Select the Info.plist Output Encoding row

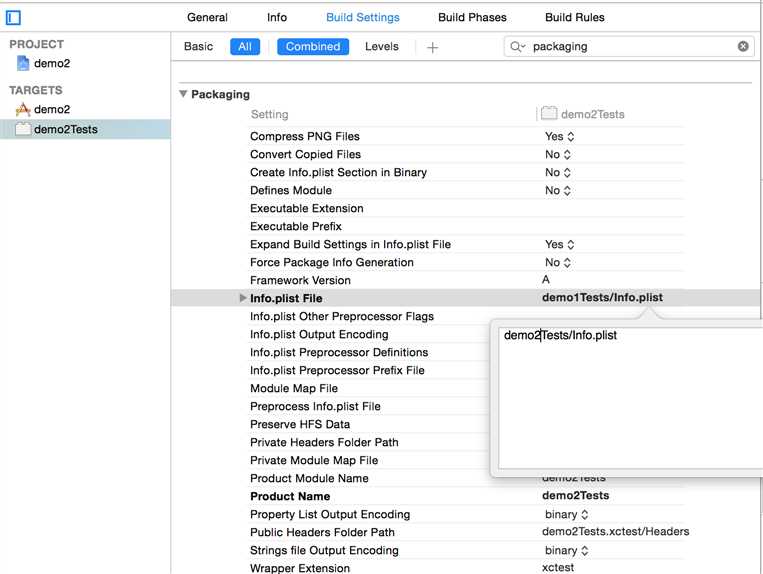[370, 335]
